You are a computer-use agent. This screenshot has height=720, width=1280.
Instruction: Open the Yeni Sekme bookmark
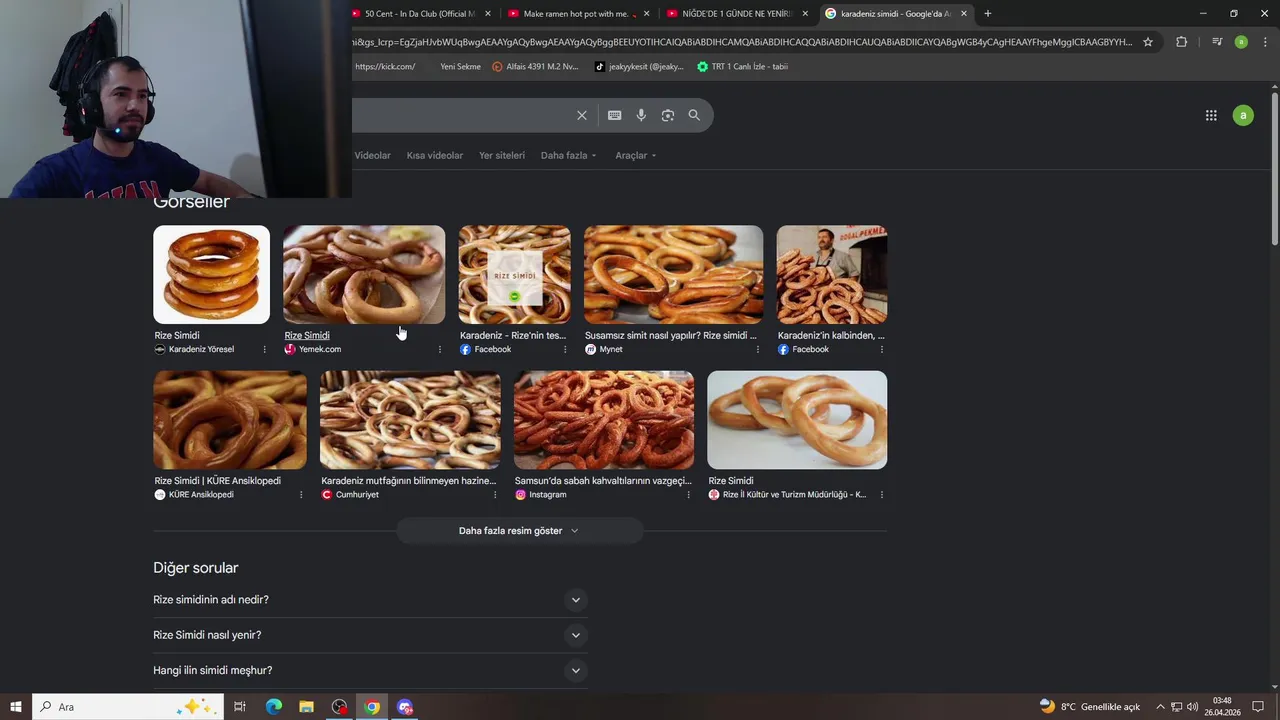click(460, 66)
